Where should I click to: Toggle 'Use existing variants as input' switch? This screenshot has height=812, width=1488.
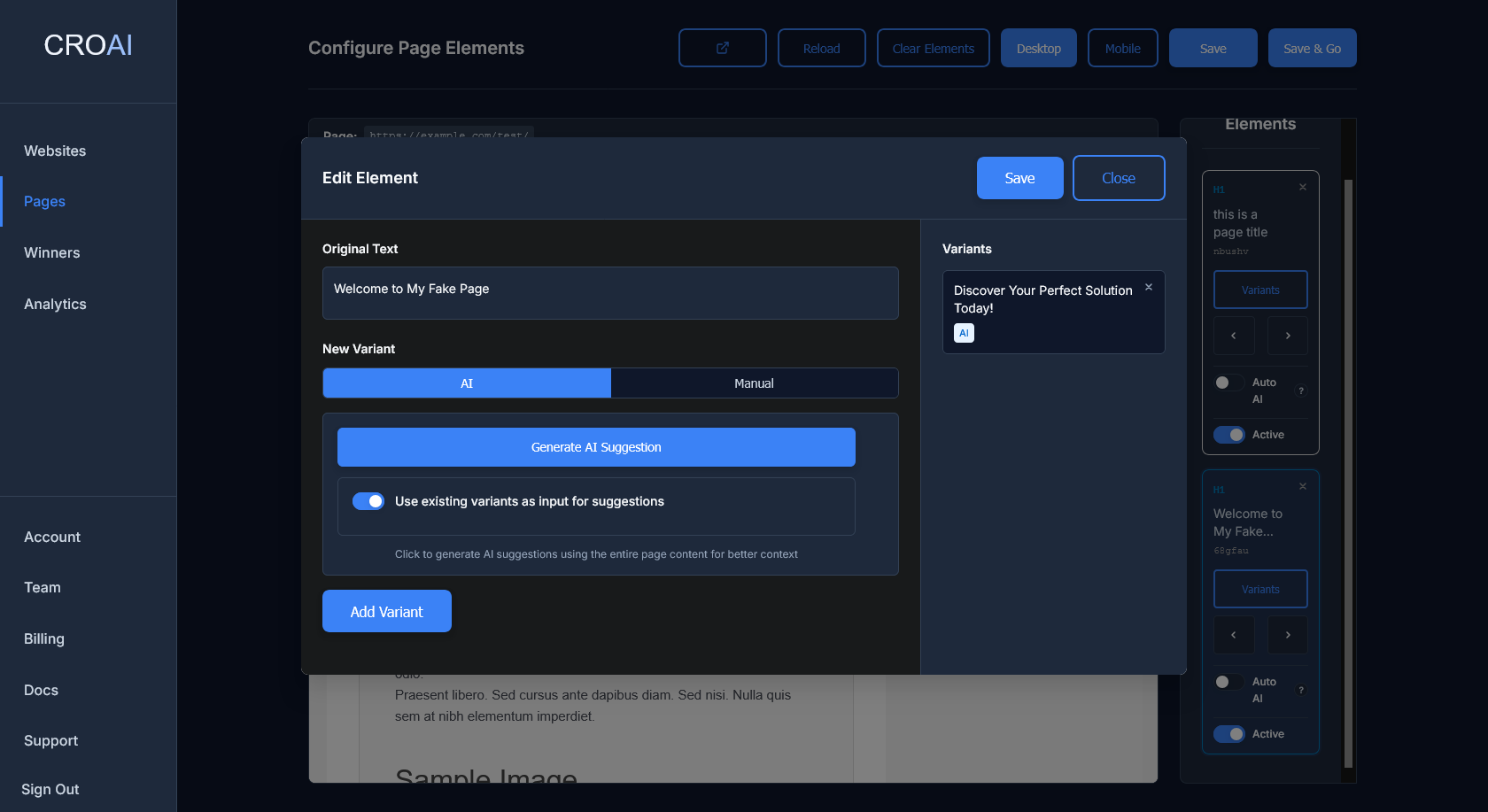tap(368, 501)
